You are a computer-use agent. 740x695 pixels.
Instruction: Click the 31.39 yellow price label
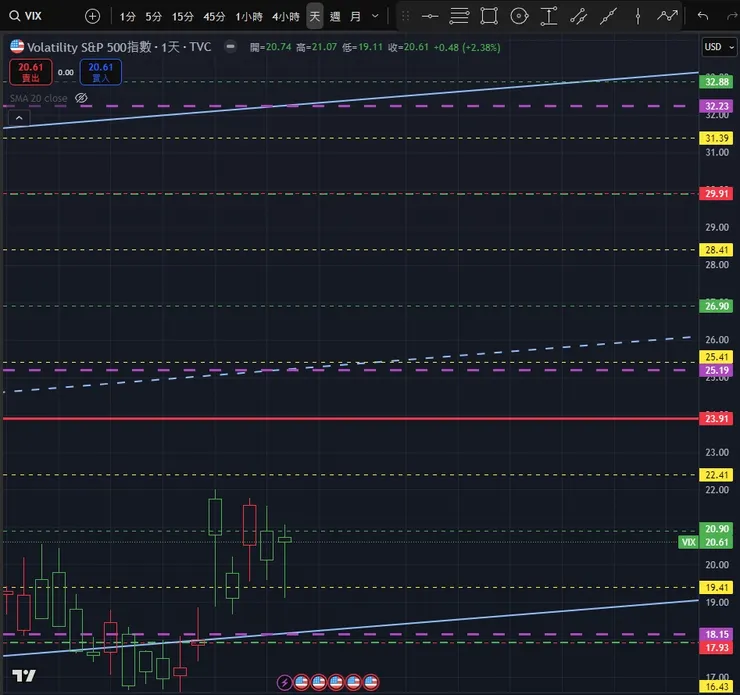tap(716, 138)
